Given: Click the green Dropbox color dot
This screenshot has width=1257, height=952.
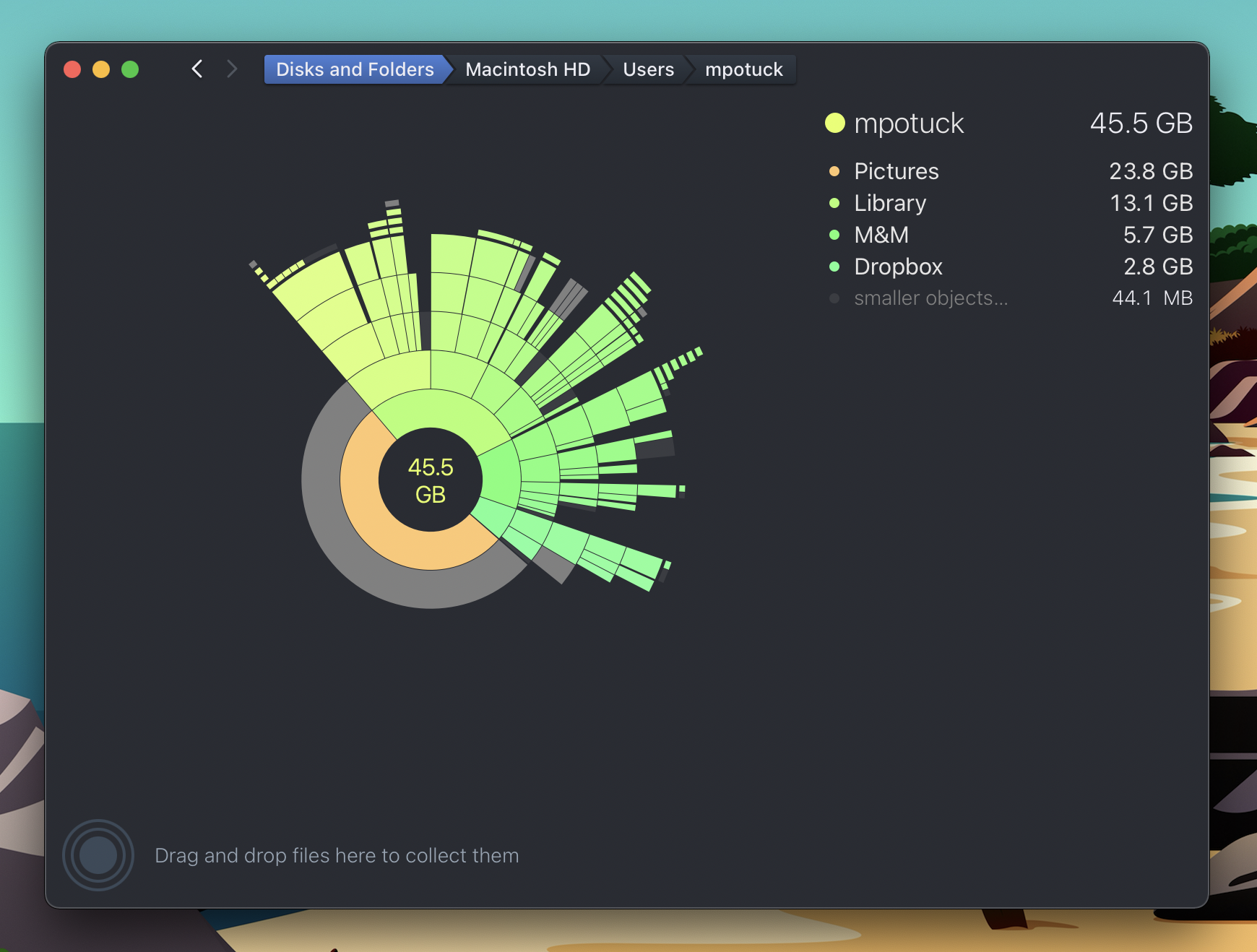Looking at the screenshot, I should [834, 267].
